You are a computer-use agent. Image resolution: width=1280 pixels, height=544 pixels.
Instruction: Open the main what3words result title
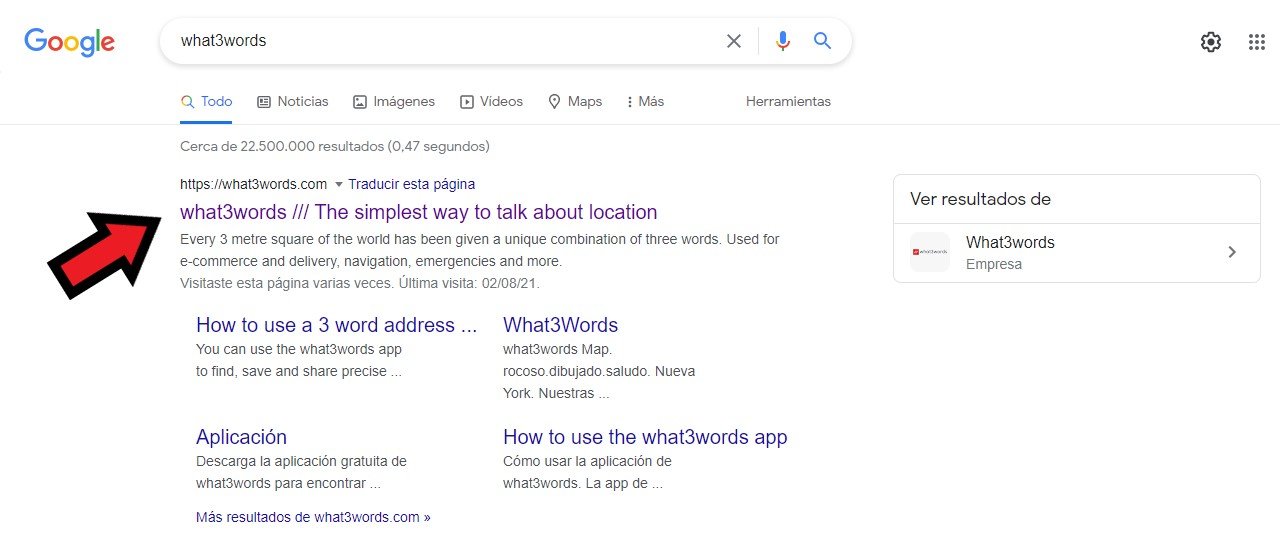pyautogui.click(x=419, y=212)
